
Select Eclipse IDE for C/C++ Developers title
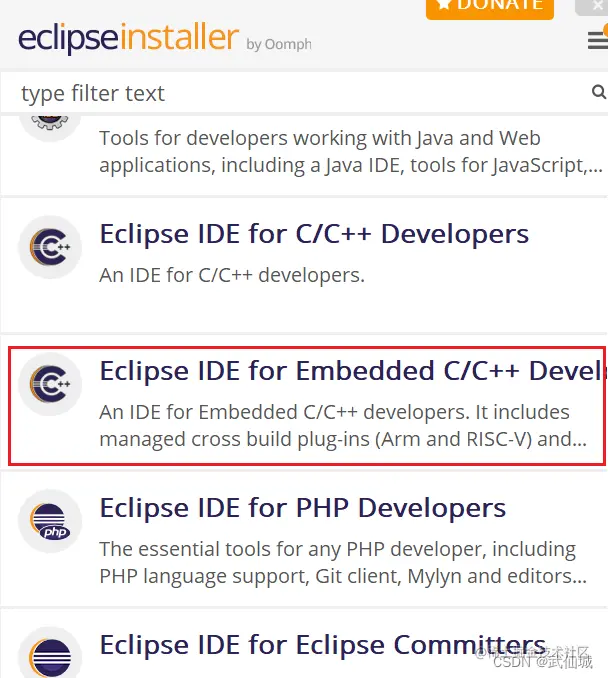click(x=314, y=234)
